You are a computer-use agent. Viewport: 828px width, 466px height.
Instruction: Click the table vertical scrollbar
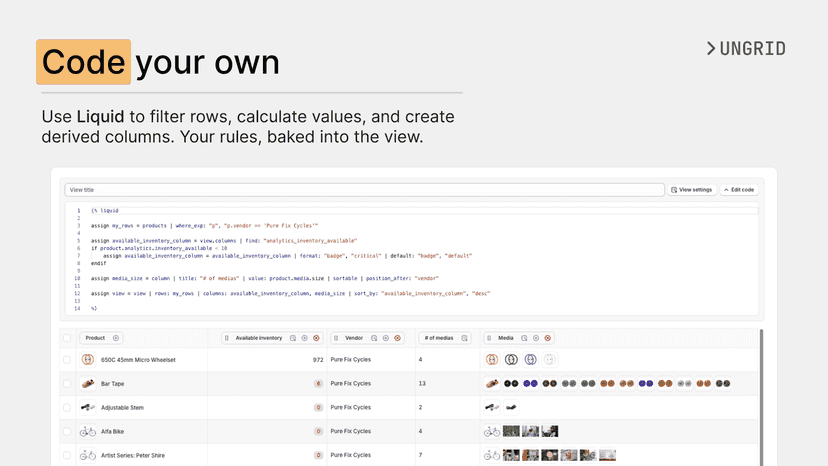click(x=761, y=397)
